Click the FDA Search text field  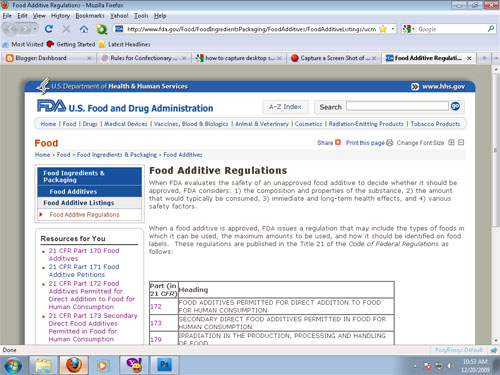tap(397, 106)
